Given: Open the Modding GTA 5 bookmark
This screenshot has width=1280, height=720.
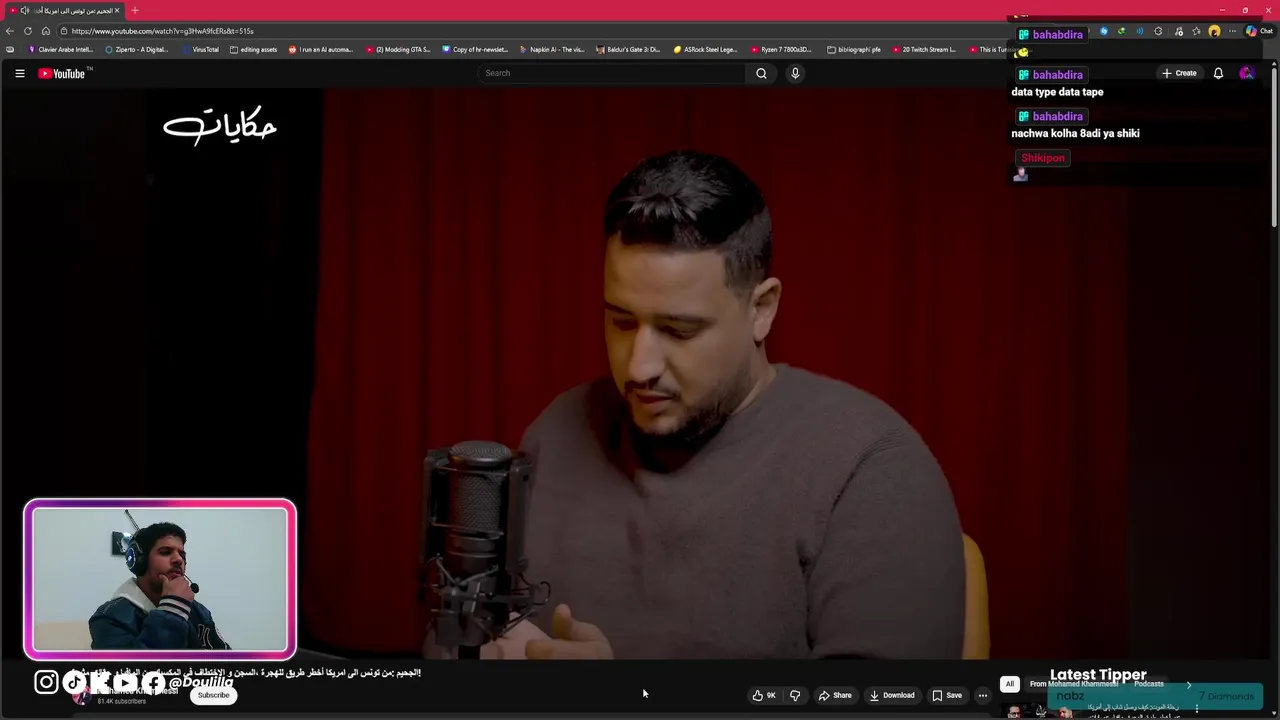Looking at the screenshot, I should point(398,49).
